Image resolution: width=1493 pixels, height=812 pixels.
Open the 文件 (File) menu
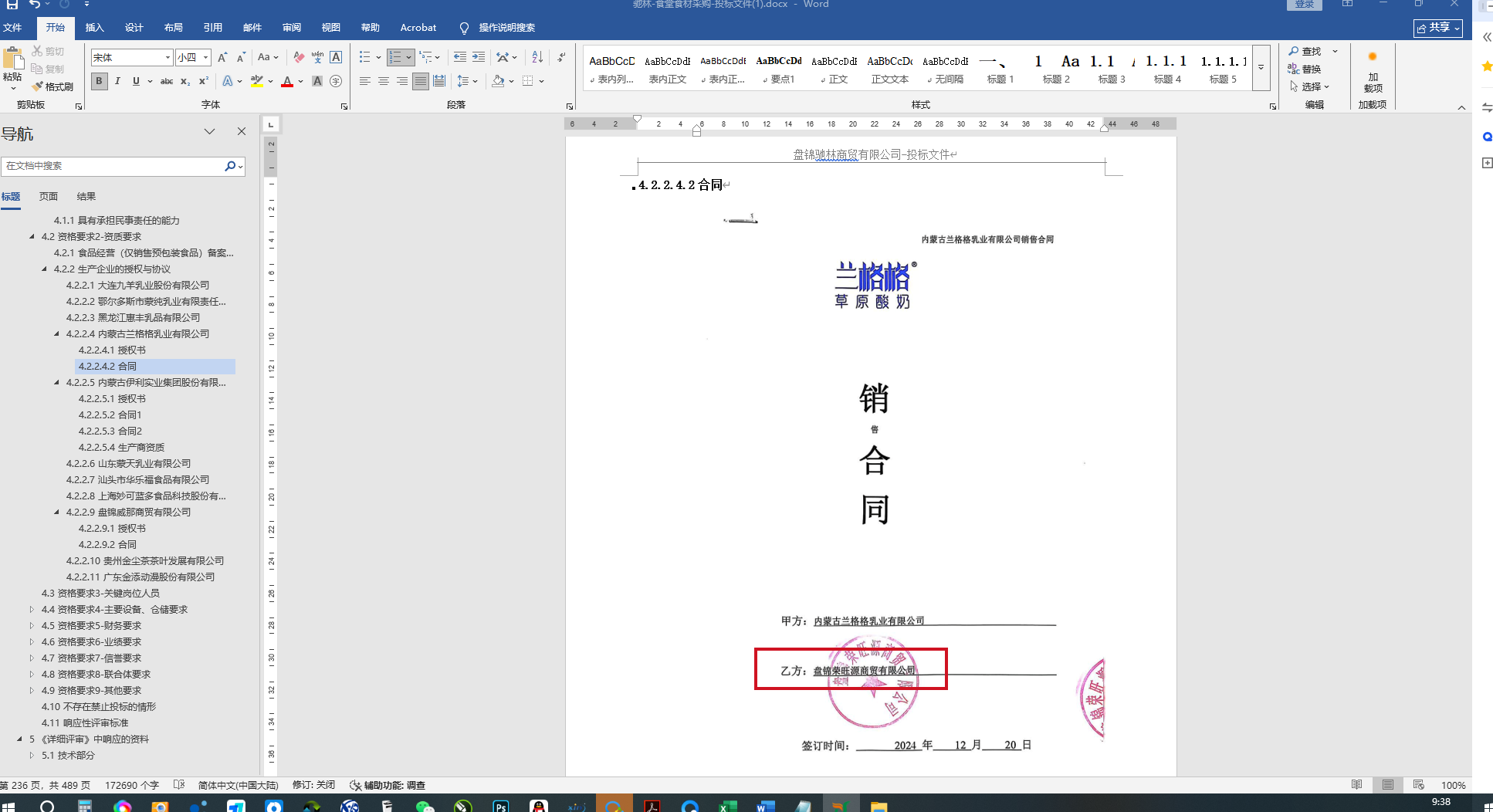[12, 28]
